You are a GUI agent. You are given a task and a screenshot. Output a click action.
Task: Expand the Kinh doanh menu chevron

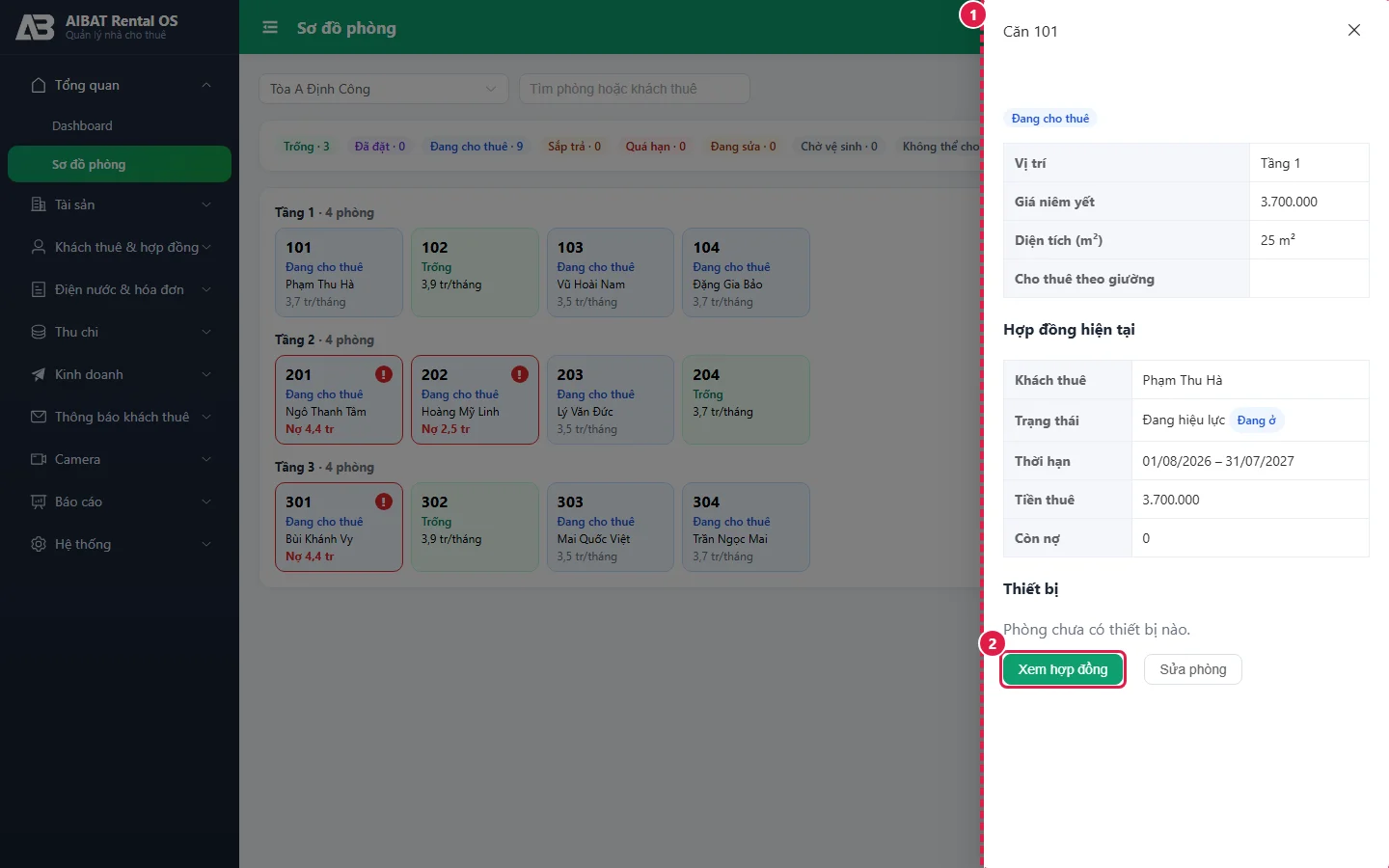tap(206, 374)
